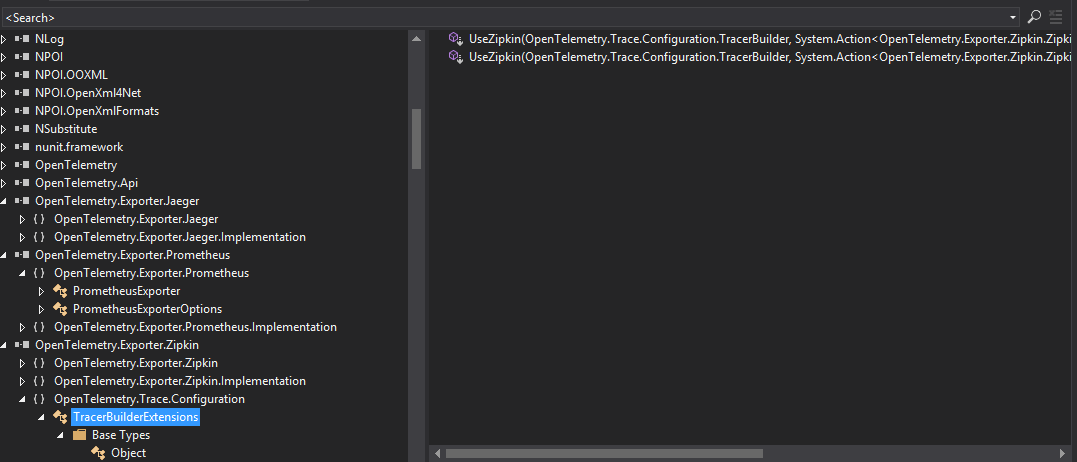The image size is (1077, 462).
Task: Select the nunit.framework assembly row
Action: click(x=79, y=147)
